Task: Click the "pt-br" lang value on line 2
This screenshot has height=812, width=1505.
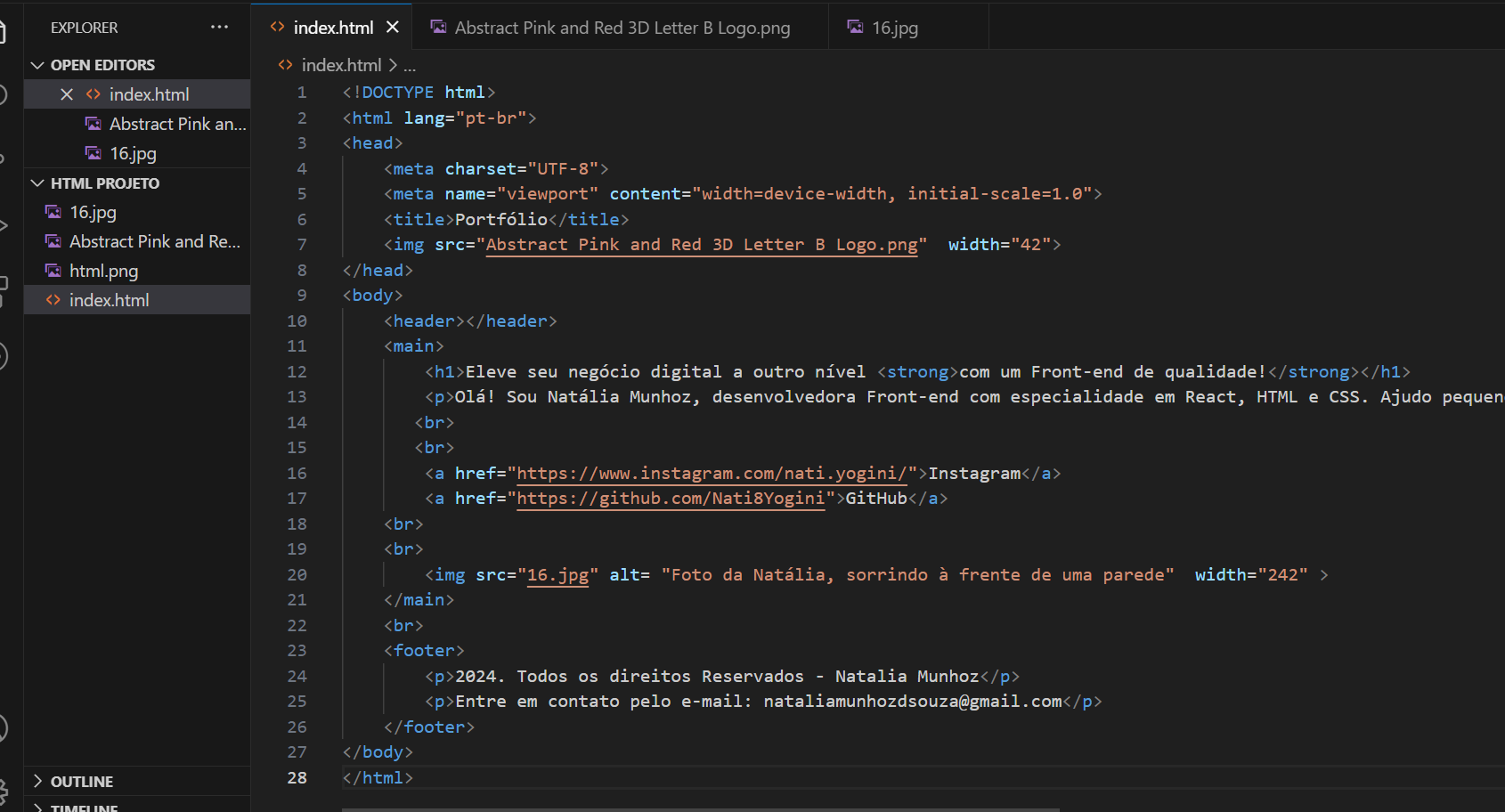Action: [491, 118]
